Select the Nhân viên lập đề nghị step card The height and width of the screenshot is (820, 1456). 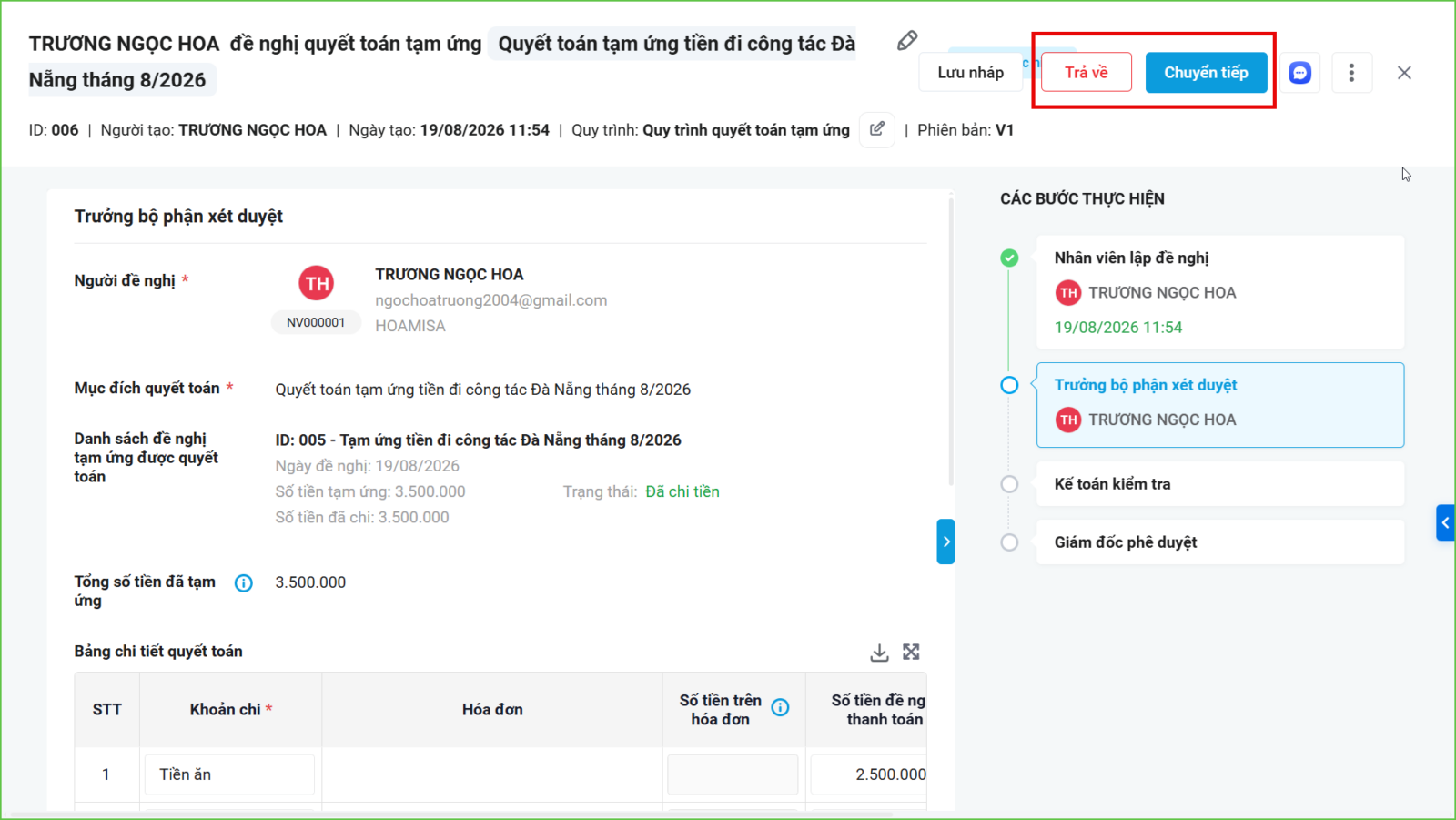(x=1220, y=292)
